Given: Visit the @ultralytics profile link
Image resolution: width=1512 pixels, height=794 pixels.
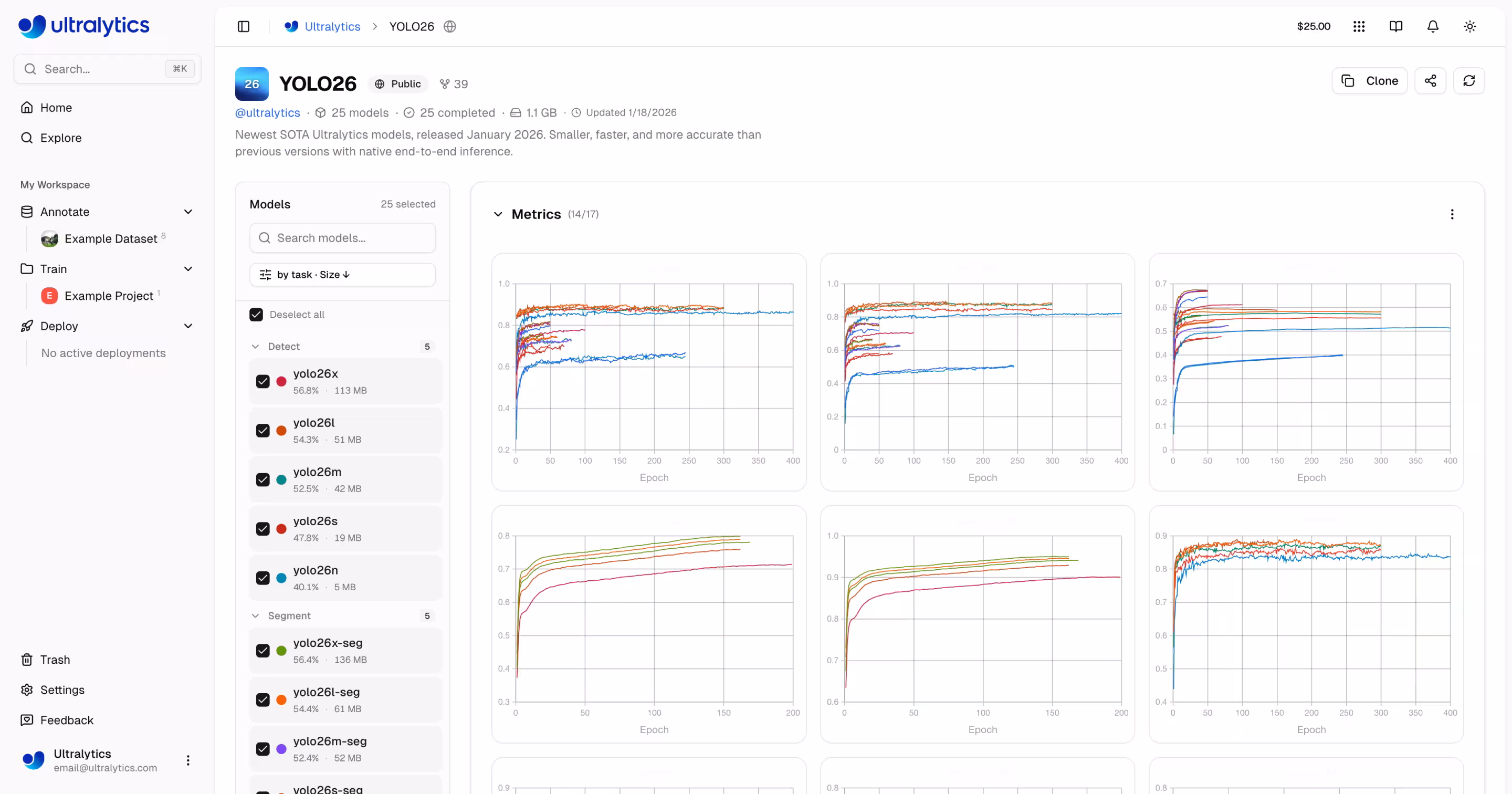Looking at the screenshot, I should tap(267, 112).
